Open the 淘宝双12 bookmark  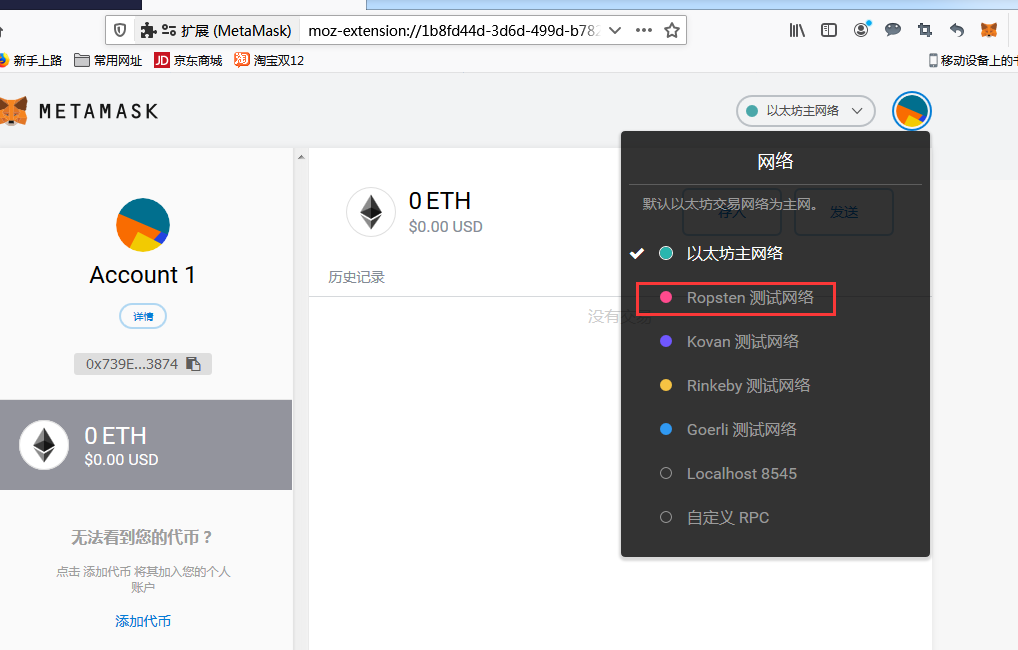269,60
